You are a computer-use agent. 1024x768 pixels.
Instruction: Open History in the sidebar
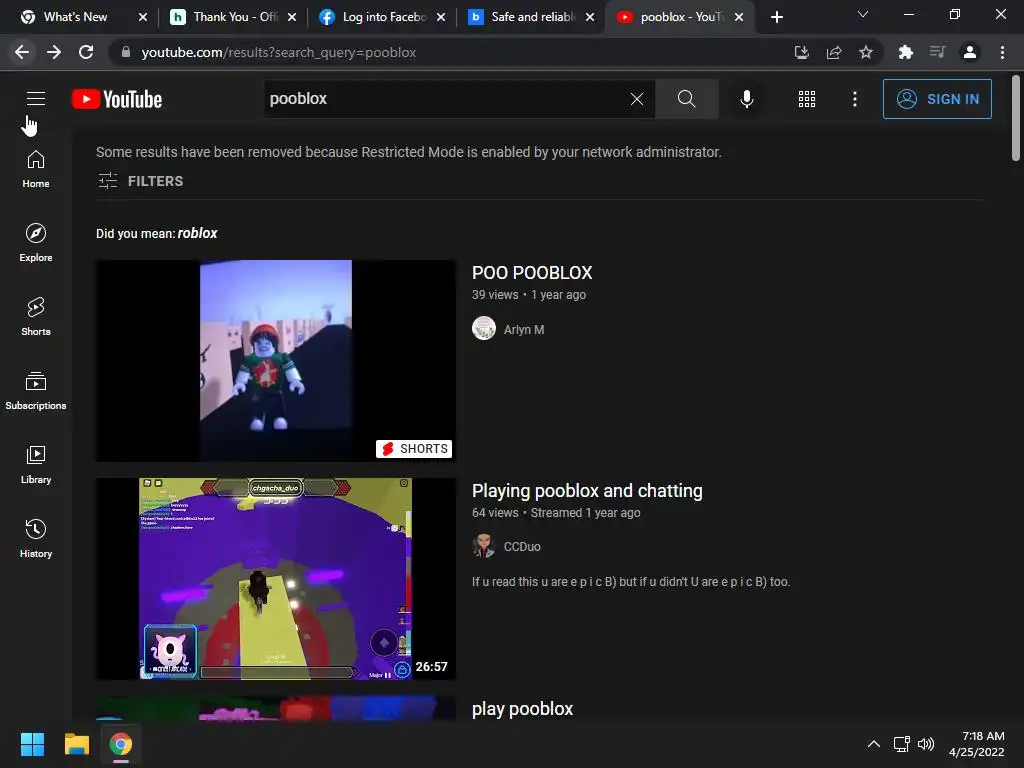36,538
